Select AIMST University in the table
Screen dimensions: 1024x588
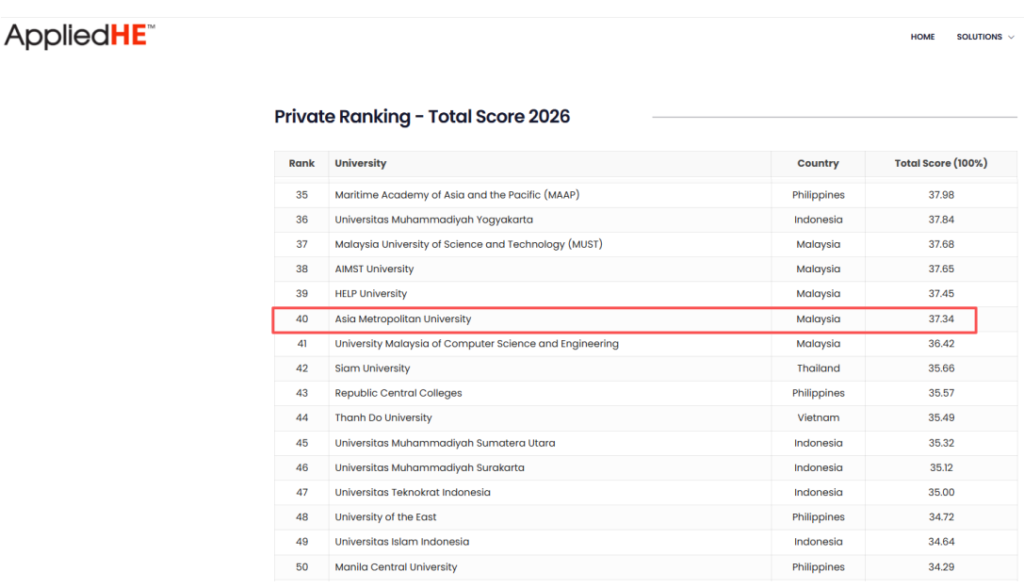click(374, 270)
